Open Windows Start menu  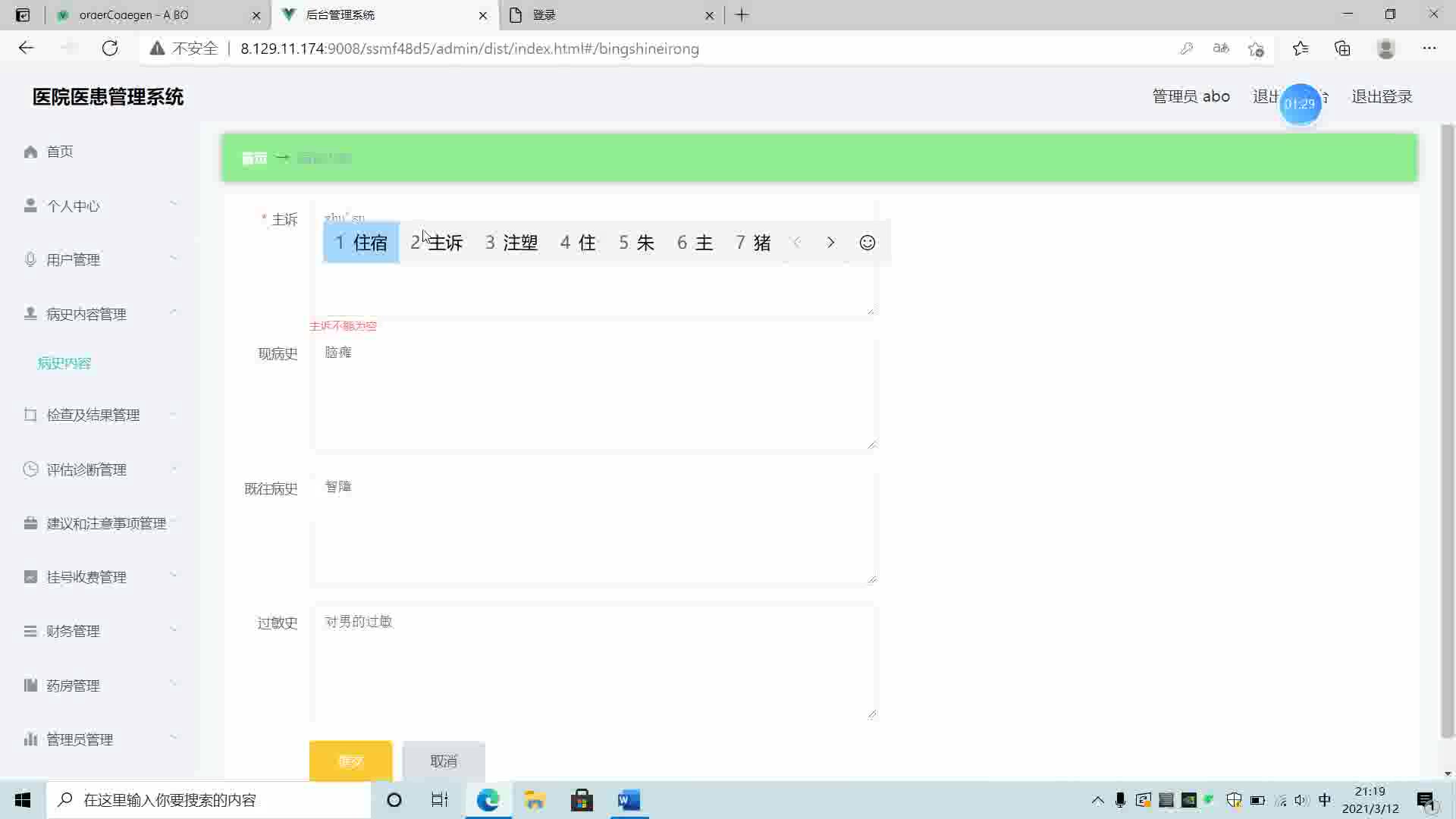point(23,800)
